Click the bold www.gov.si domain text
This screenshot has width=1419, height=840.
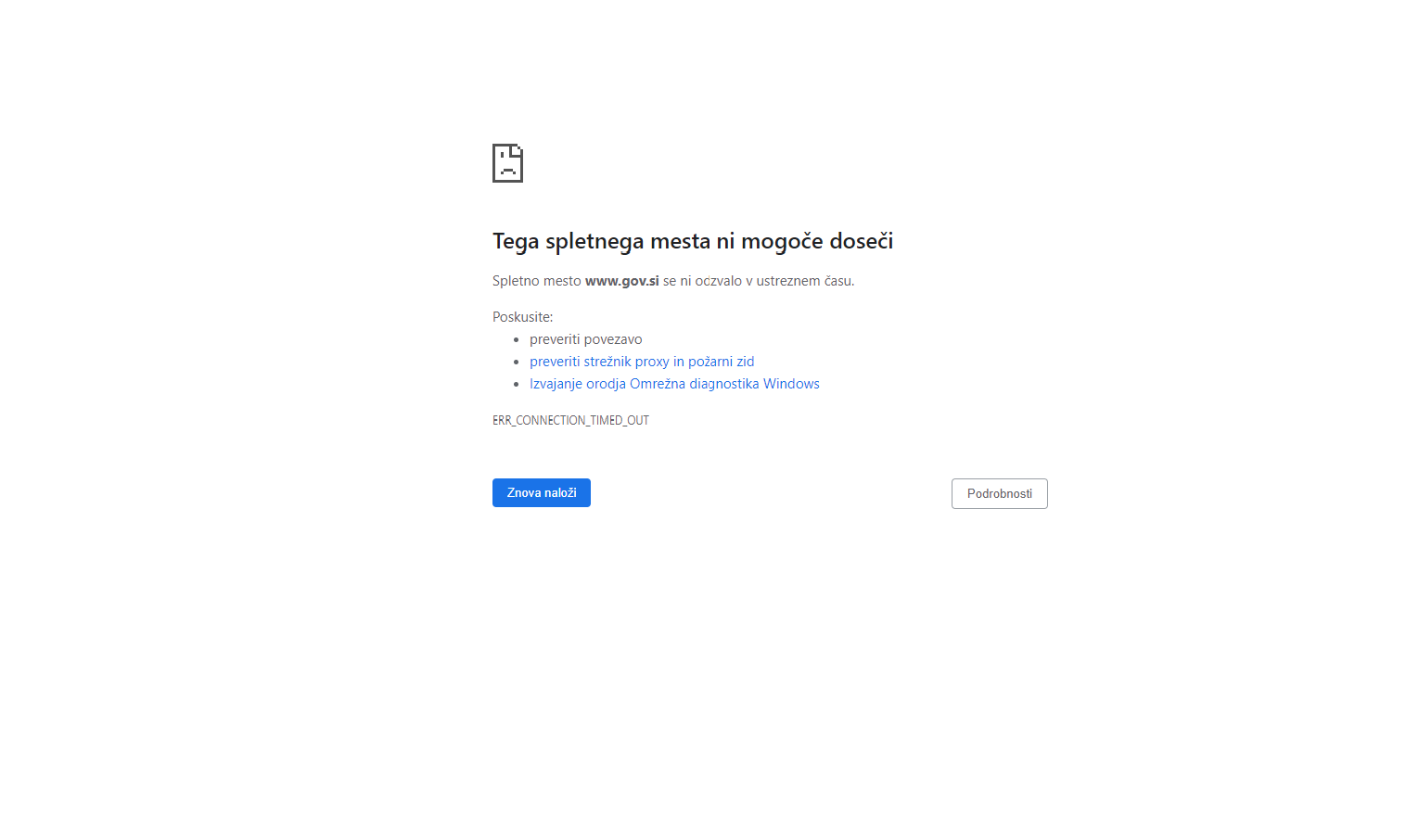622,281
